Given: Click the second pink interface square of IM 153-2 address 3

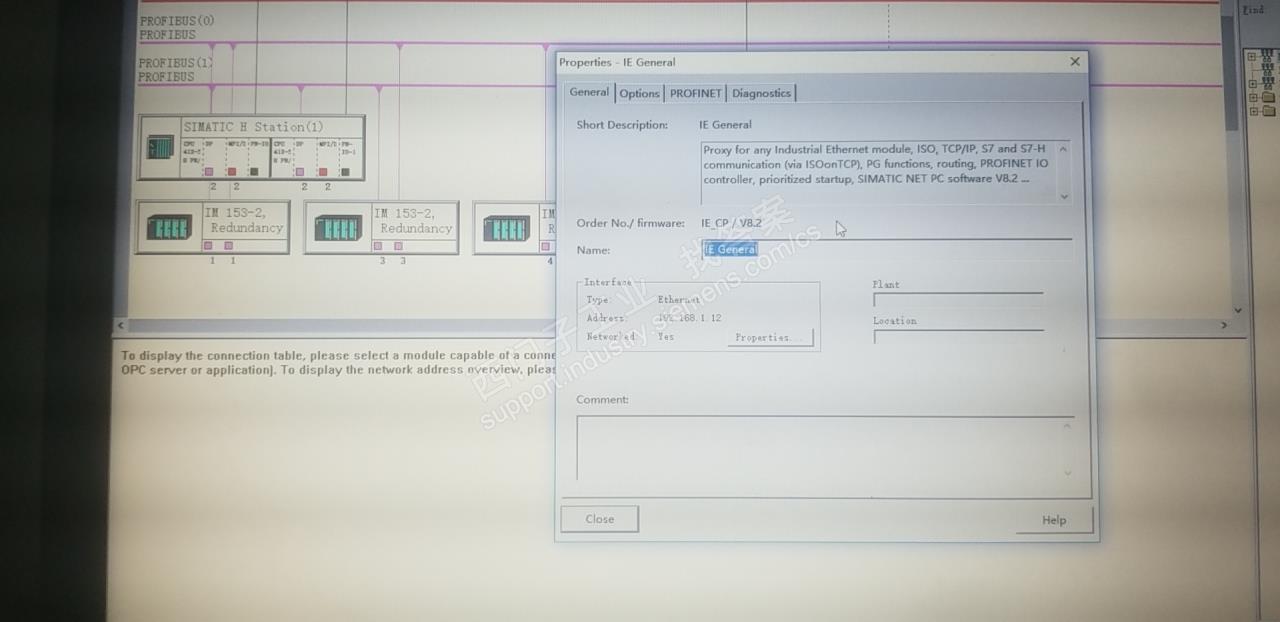Looking at the screenshot, I should (398, 246).
